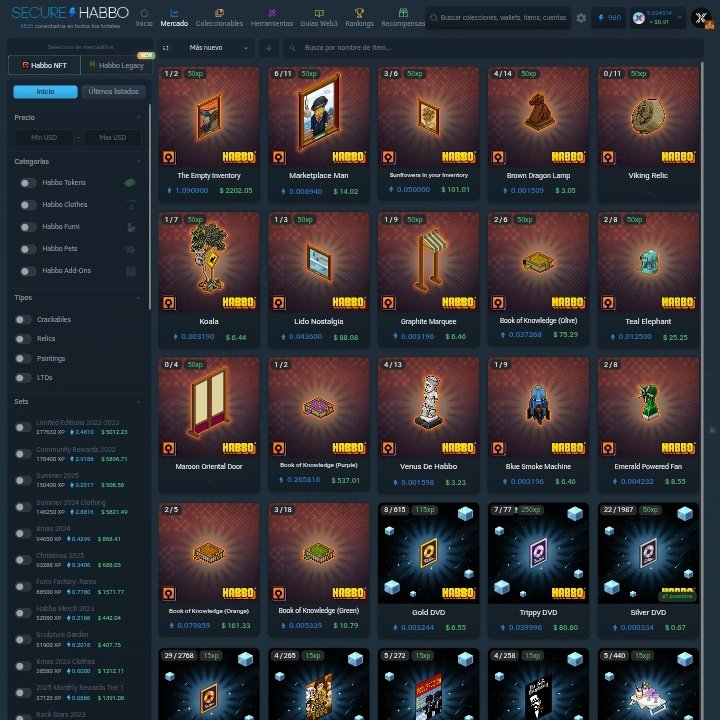This screenshot has height=720, width=720.
Task: Open the X profile avatar
Action: click(701, 18)
